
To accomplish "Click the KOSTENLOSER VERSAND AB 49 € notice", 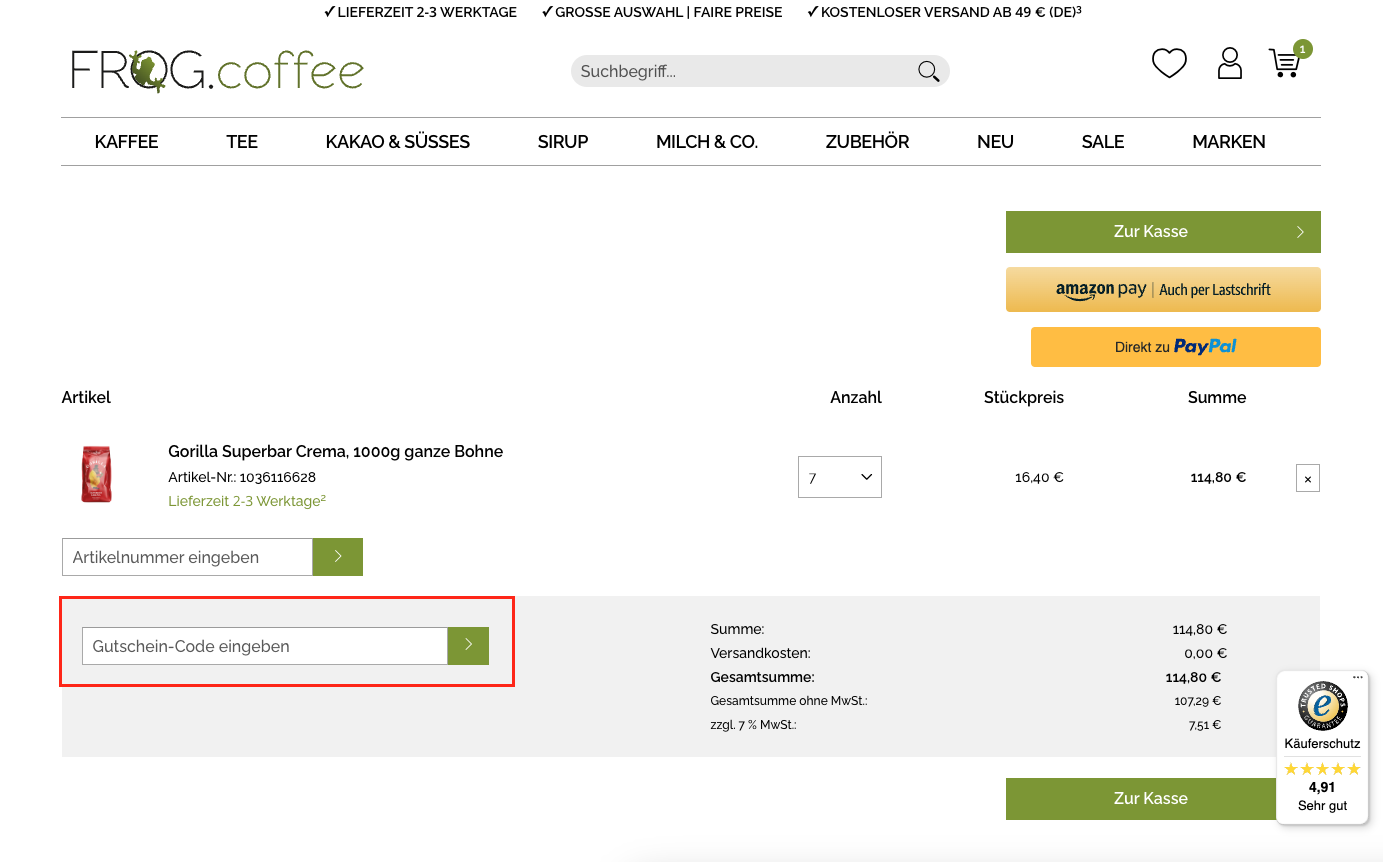I will [x=944, y=12].
